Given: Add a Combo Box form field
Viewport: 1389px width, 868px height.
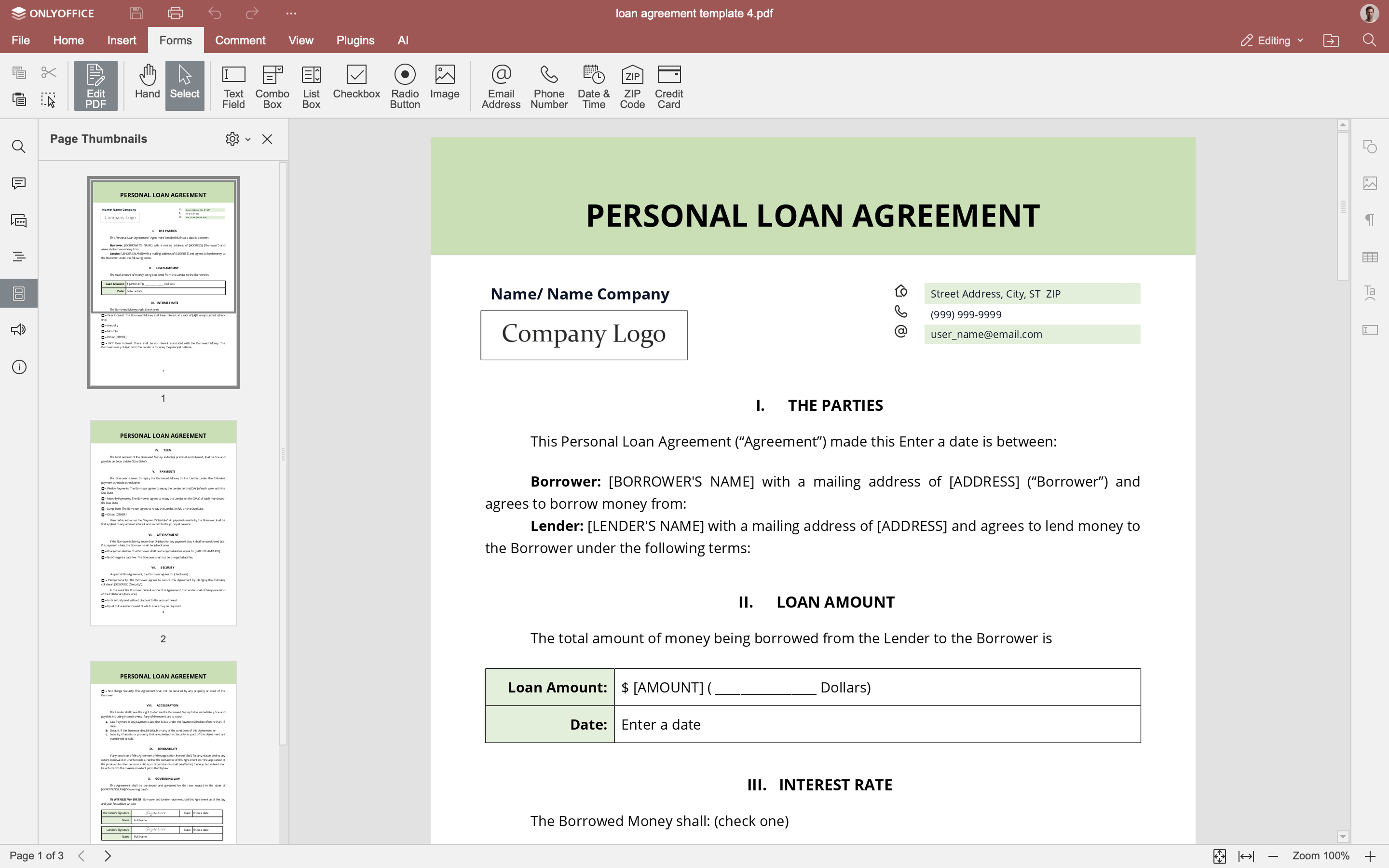Looking at the screenshot, I should click(x=272, y=86).
